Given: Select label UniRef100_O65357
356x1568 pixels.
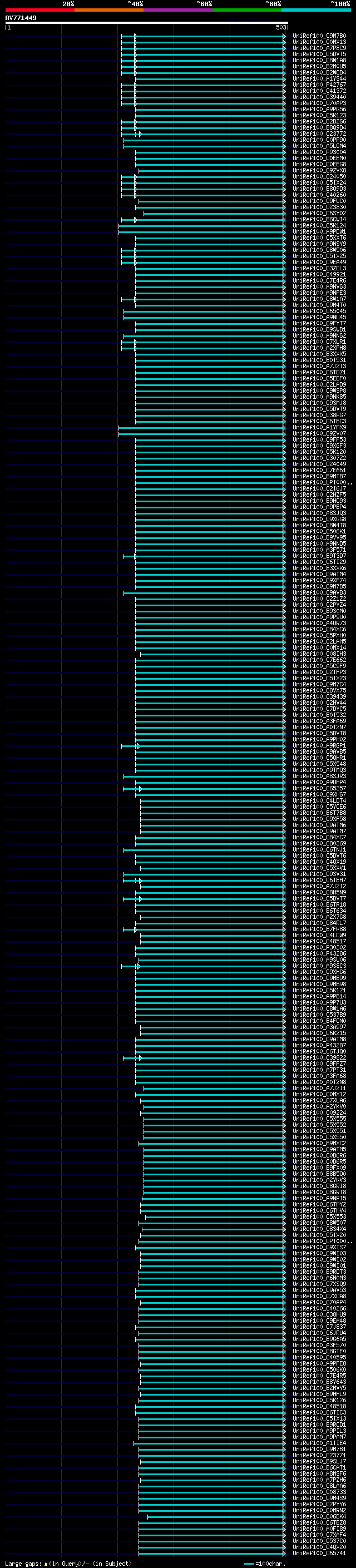Looking at the screenshot, I should pyautogui.click(x=319, y=788).
